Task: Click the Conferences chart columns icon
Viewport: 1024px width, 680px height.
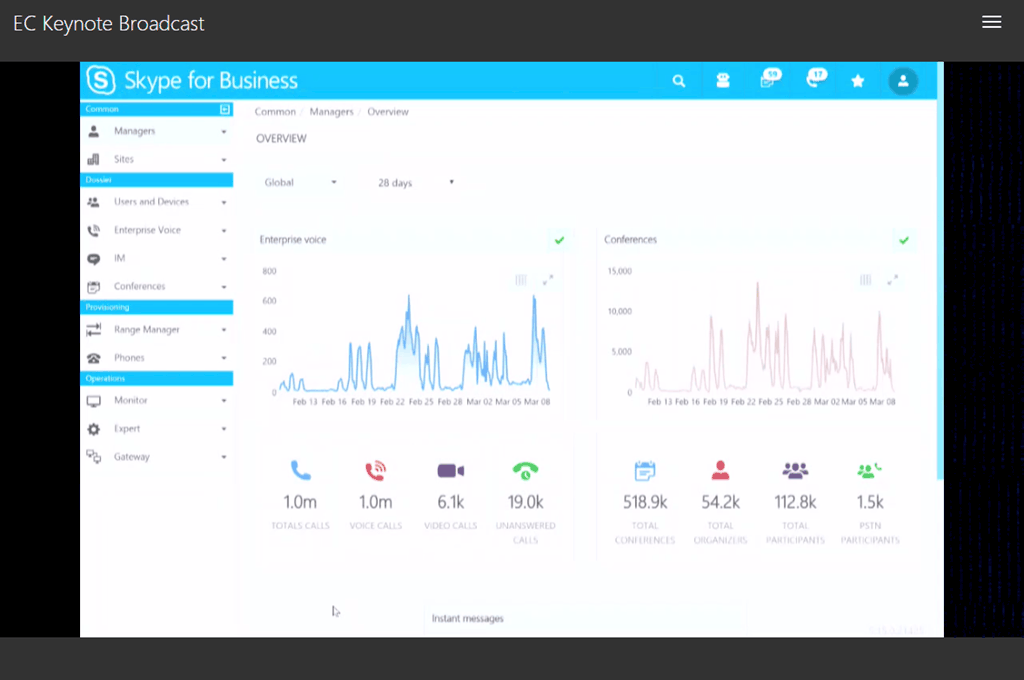Action: pyautogui.click(x=866, y=281)
